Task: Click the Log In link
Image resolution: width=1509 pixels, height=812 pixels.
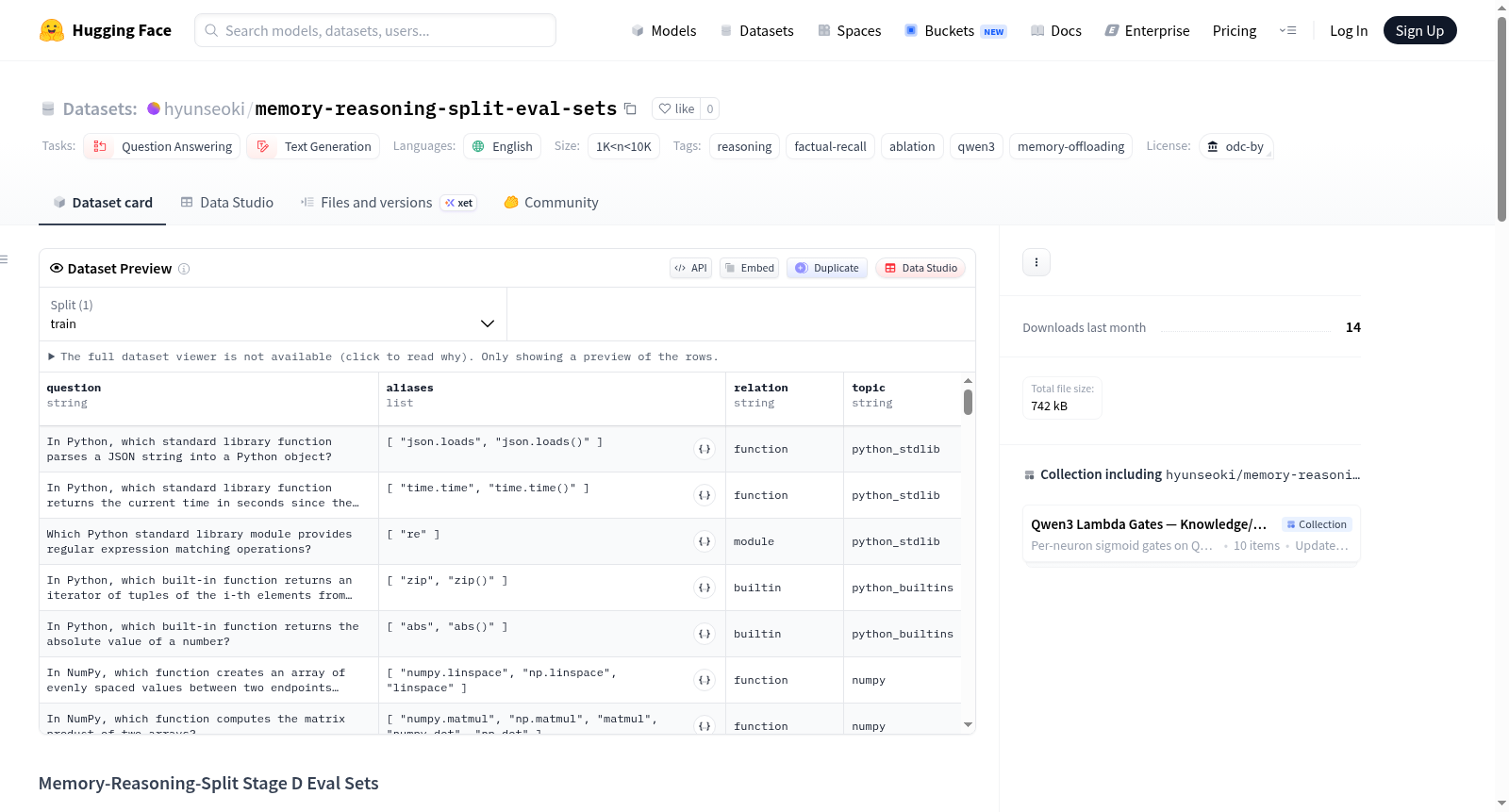Action: click(1349, 31)
